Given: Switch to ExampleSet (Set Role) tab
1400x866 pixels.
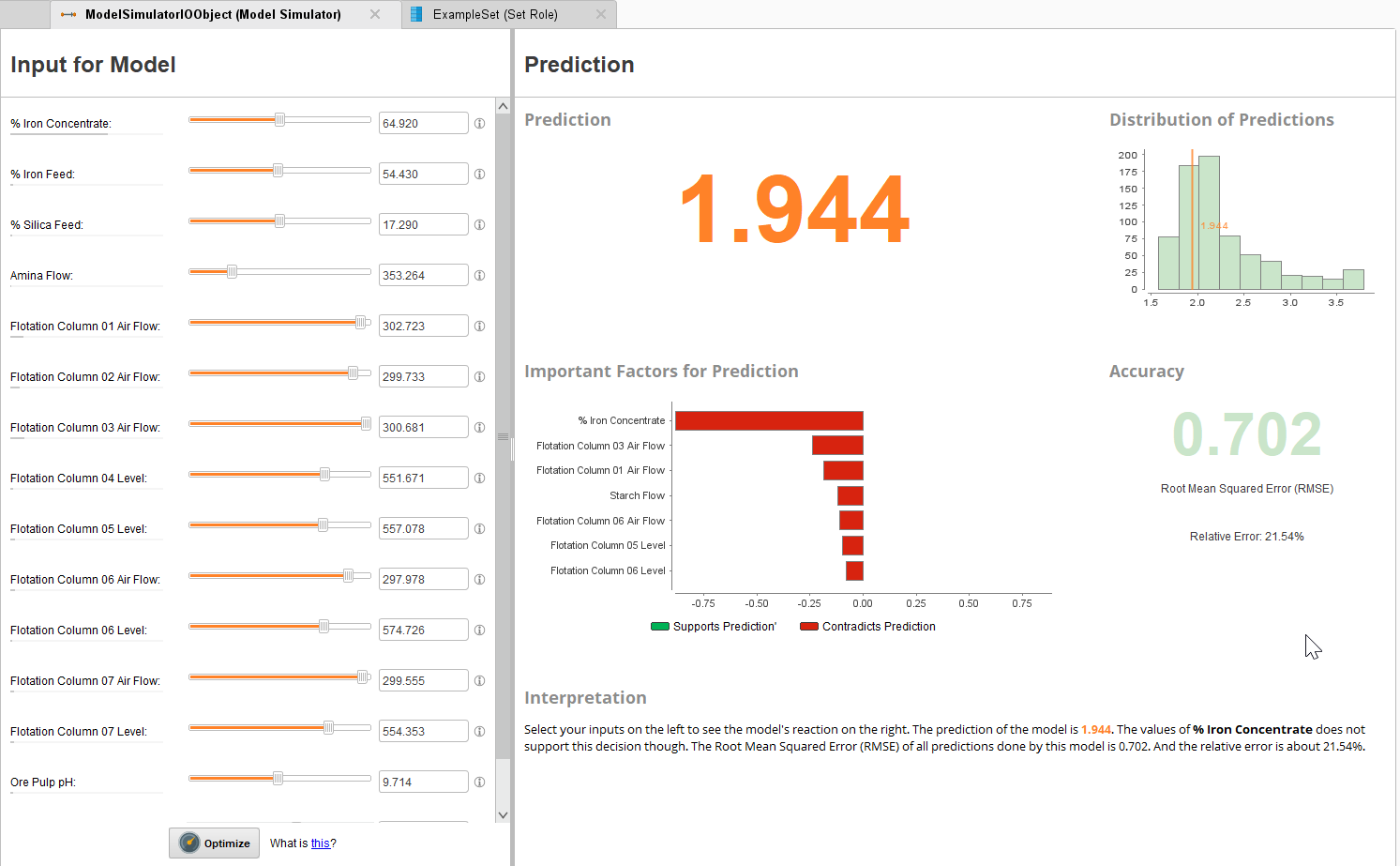Looking at the screenshot, I should click(495, 14).
